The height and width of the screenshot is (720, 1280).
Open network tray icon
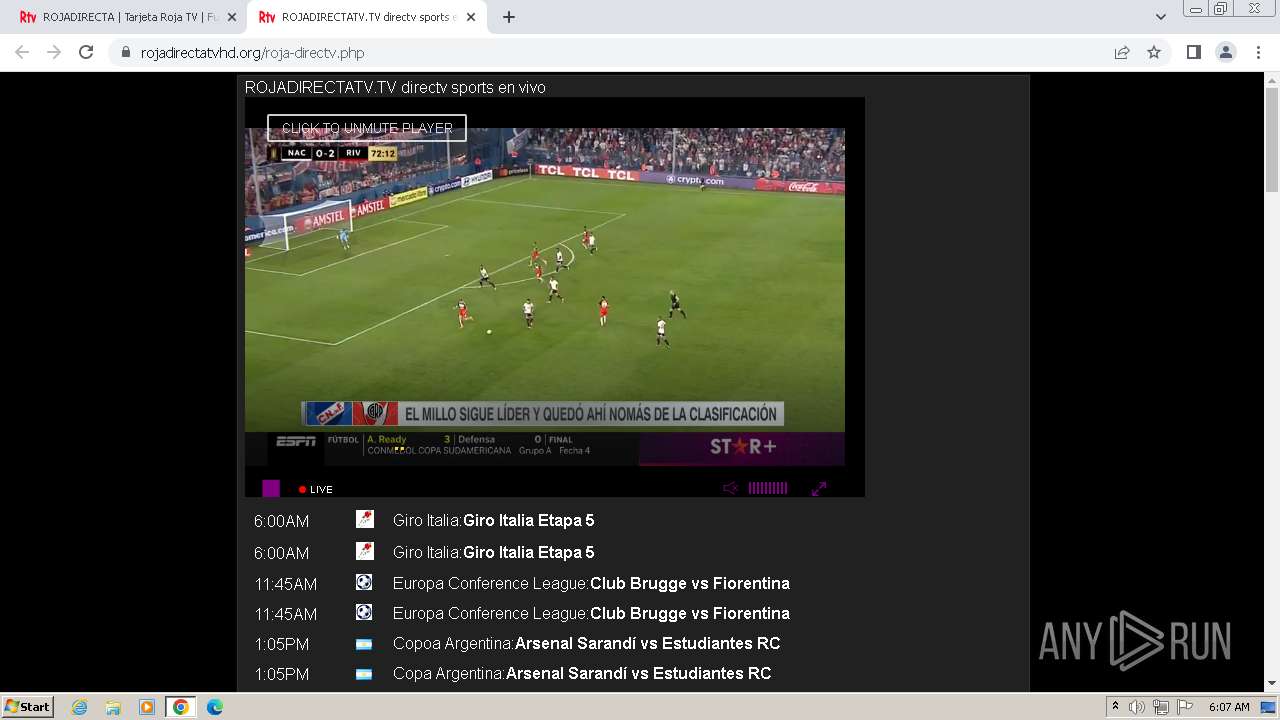pyautogui.click(x=1160, y=707)
